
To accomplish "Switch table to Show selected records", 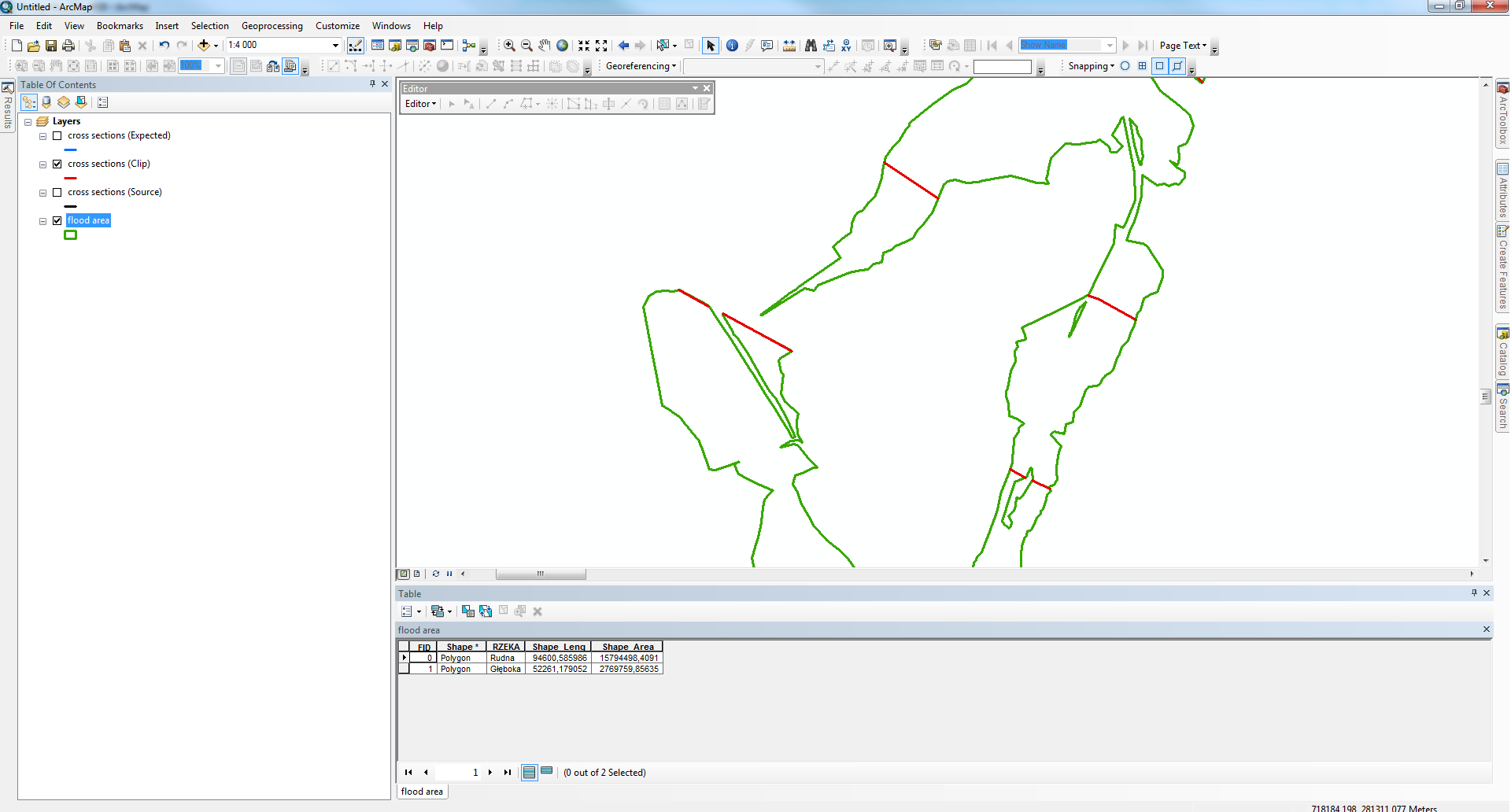I will click(x=547, y=772).
